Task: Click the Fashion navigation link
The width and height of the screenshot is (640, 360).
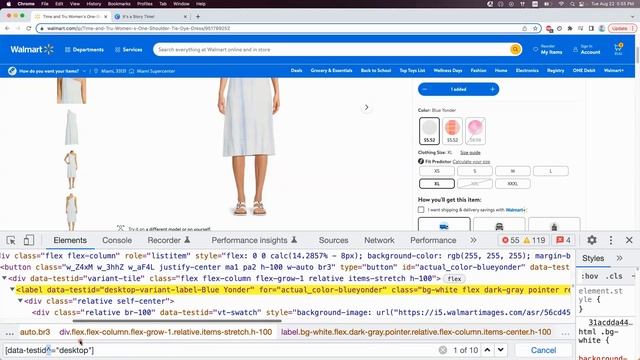Action: coord(478,70)
